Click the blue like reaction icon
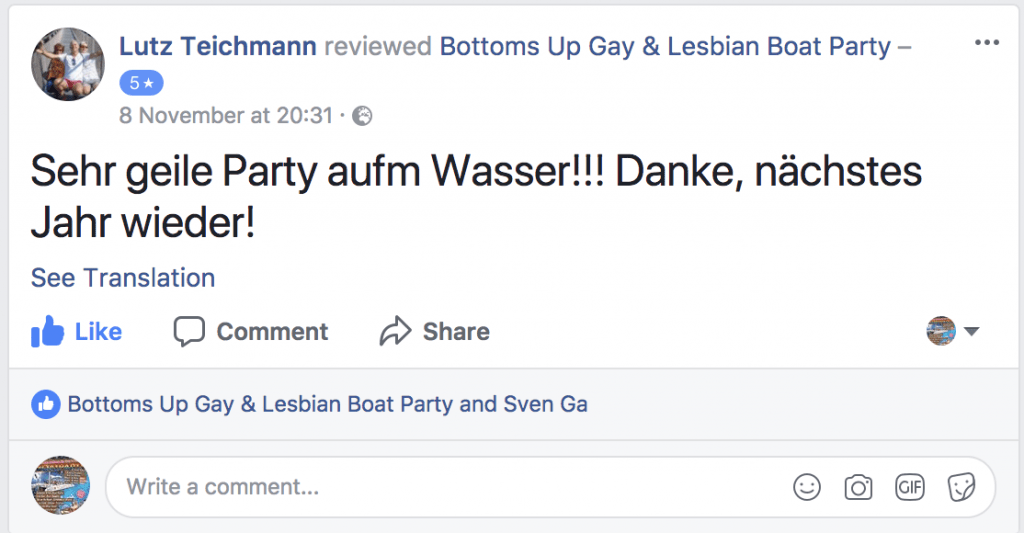 pos(45,405)
